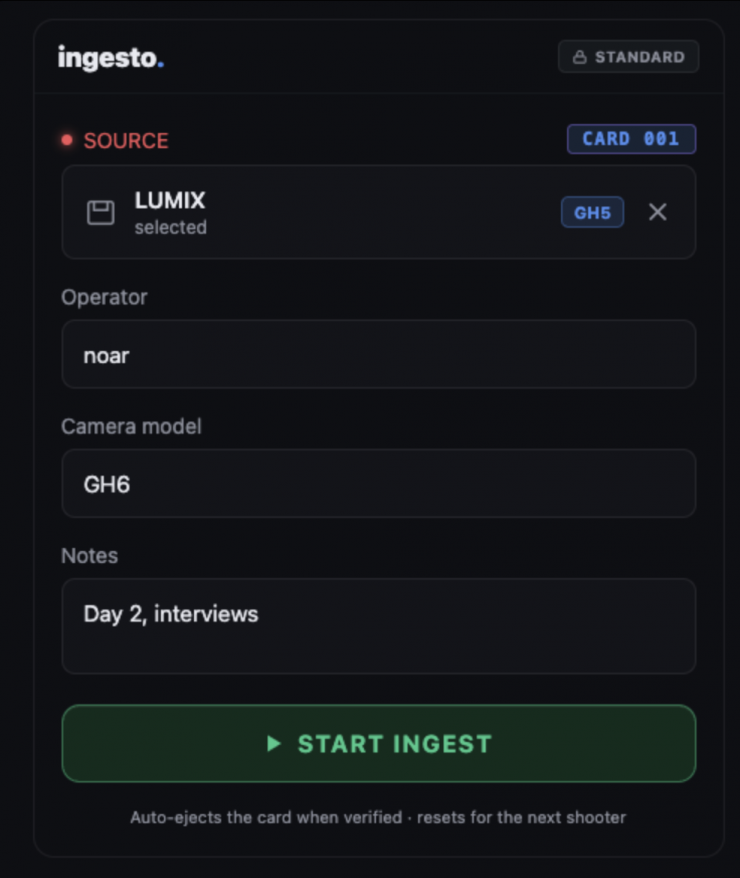Viewport: 740px width, 878px height.
Task: Start the ingest with the green button
Action: (x=379, y=744)
